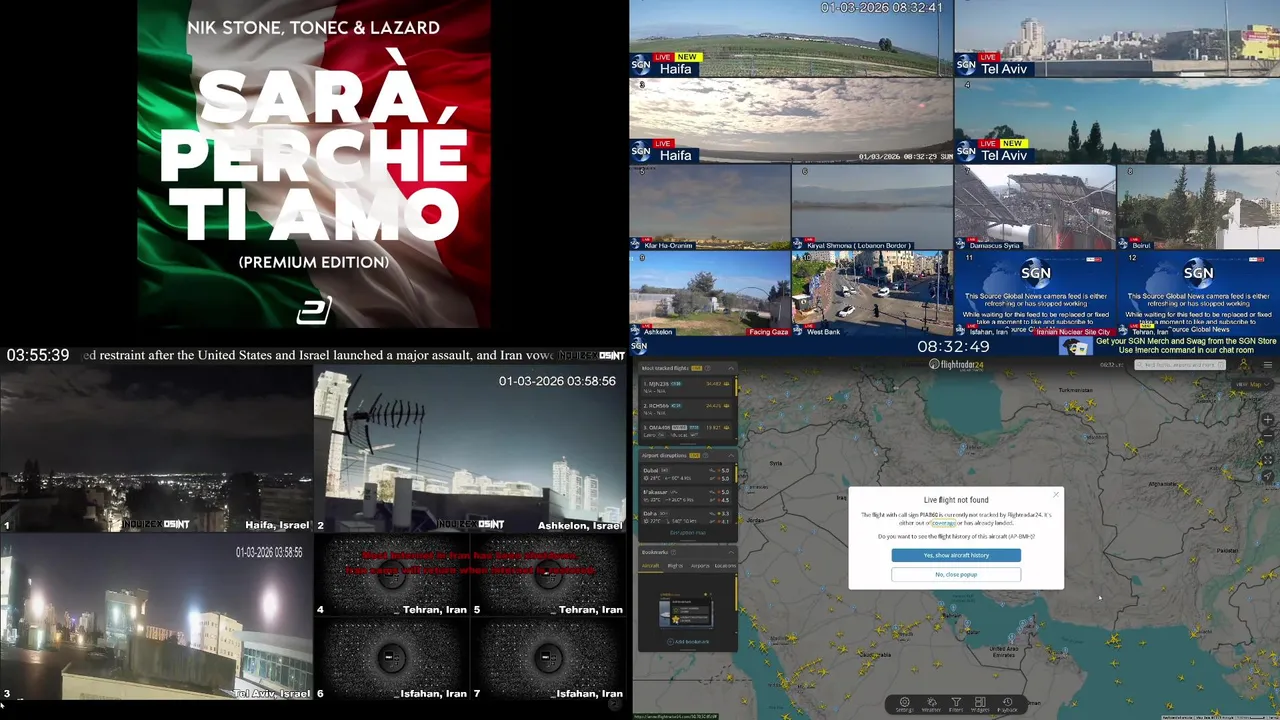Click the Flightradar24 logo

point(958,364)
